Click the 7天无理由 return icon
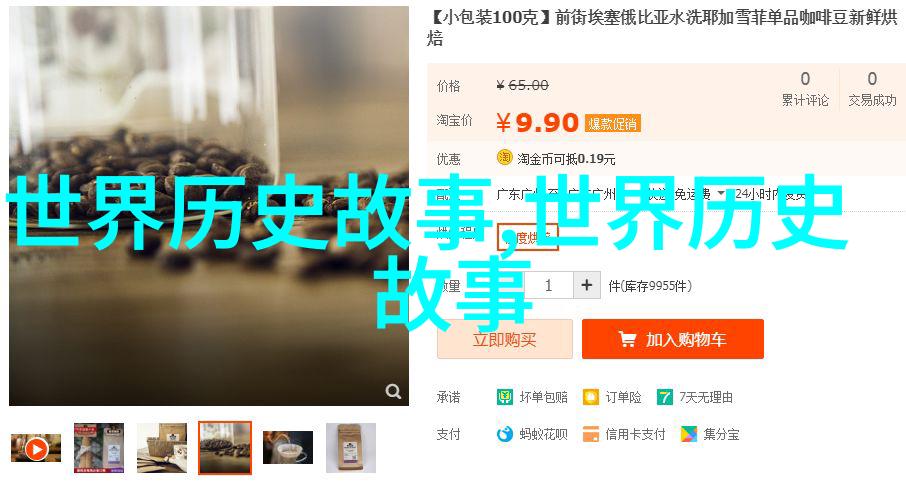This screenshot has width=906, height=486. pos(664,397)
